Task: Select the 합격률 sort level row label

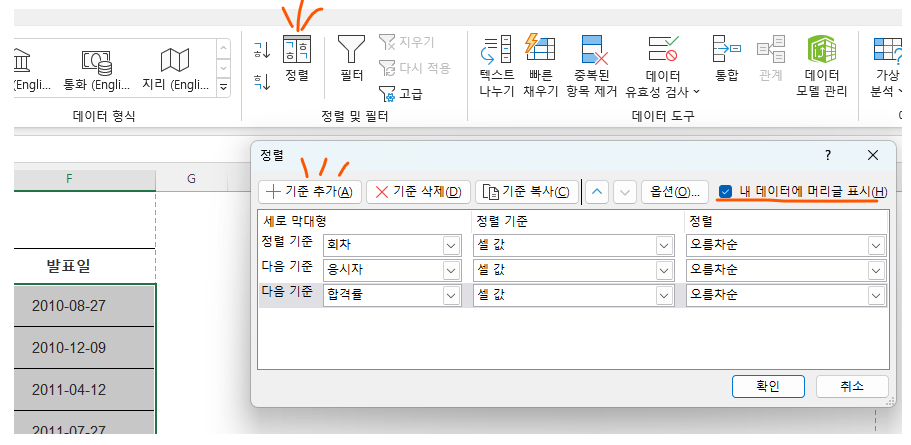Action: 287,292
